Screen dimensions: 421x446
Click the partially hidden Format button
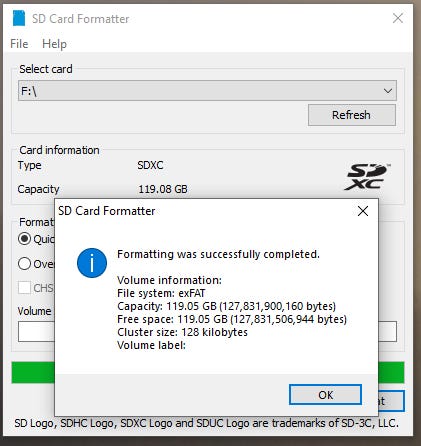pyautogui.click(x=391, y=401)
